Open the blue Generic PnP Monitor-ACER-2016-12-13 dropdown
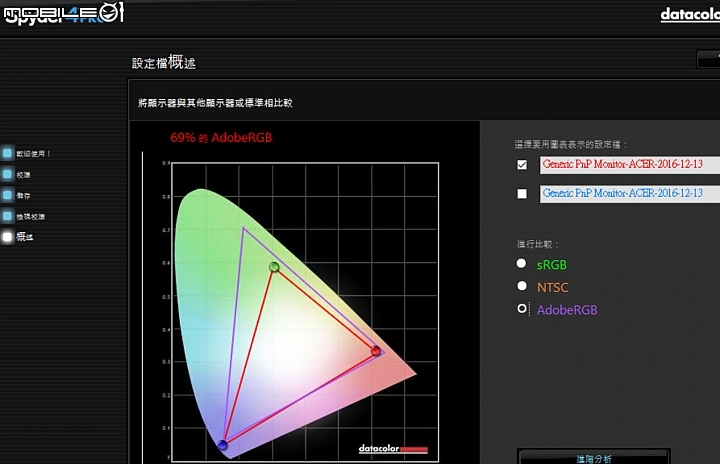The image size is (720, 464). pyautogui.click(x=630, y=193)
